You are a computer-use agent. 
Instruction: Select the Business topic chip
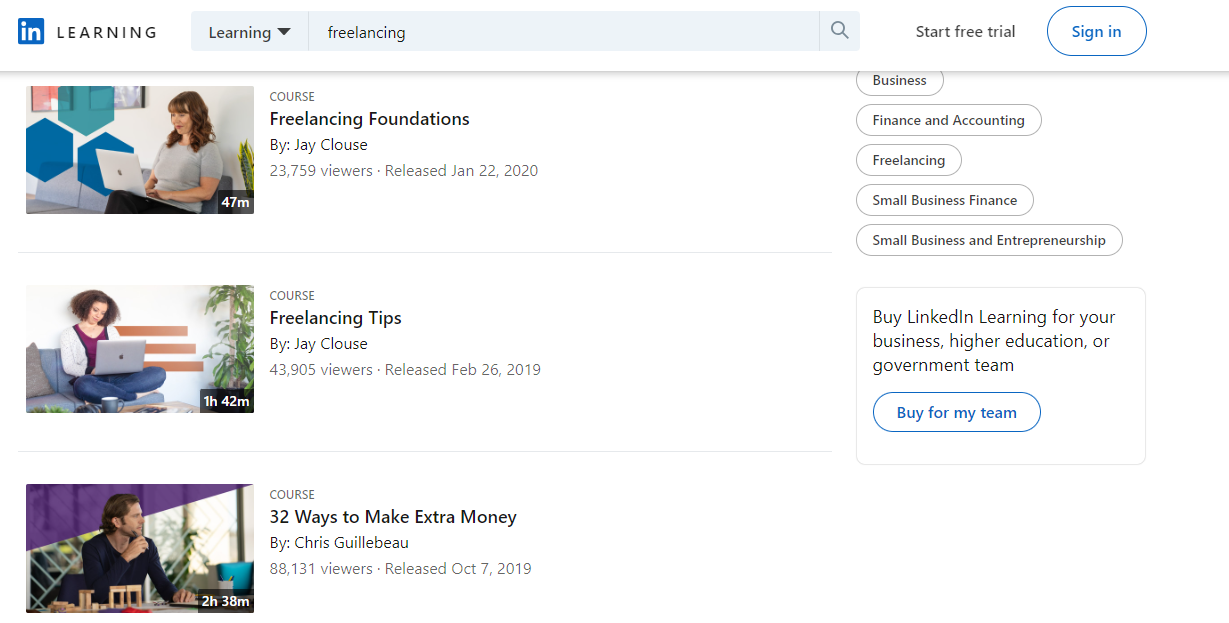coord(899,80)
